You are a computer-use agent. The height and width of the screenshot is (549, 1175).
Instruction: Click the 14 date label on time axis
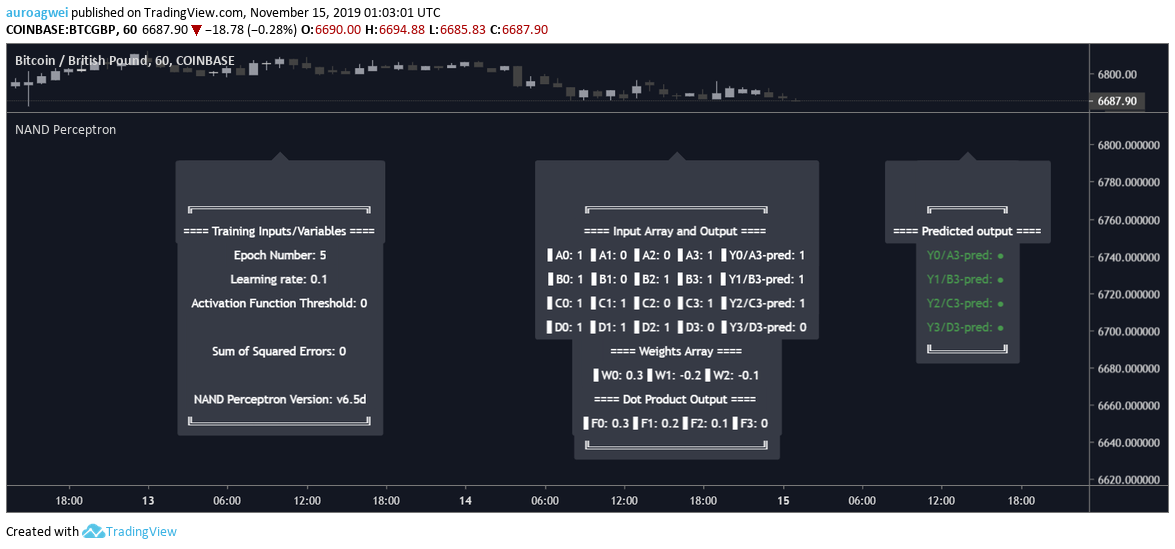465,500
